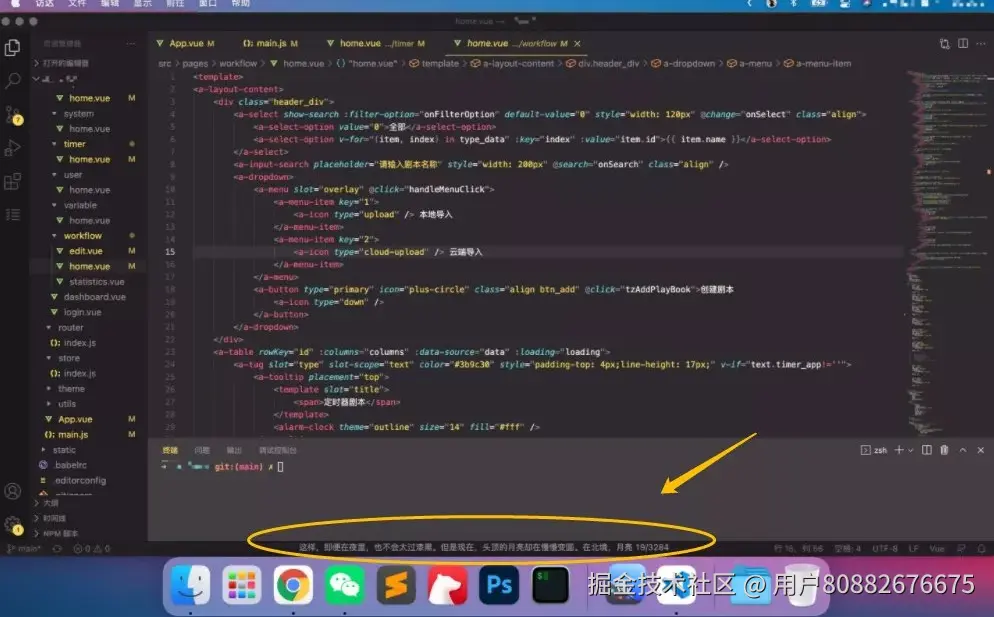Viewport: 994px width, 617px height.
Task: Click the new terminal plus icon
Action: click(898, 450)
